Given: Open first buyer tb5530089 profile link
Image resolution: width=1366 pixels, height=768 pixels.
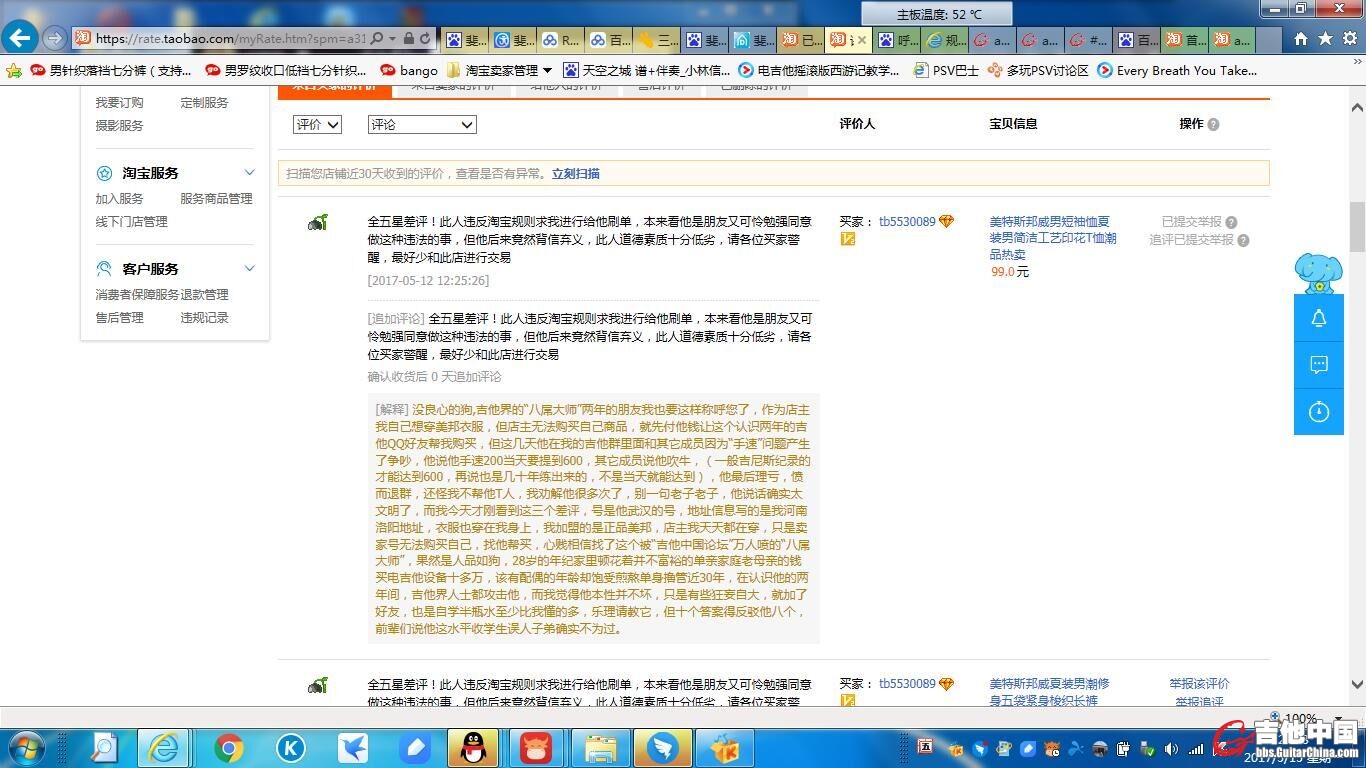Looking at the screenshot, I should pos(907,222).
